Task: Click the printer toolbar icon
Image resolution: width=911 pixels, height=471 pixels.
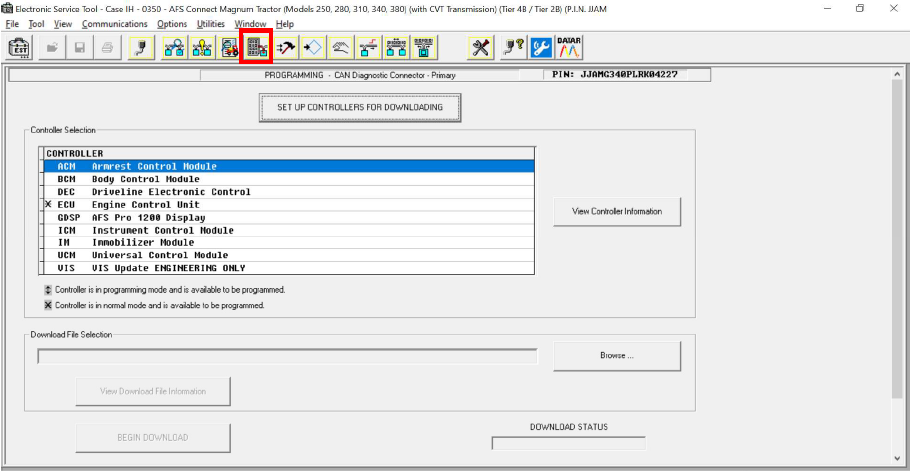Action: 107,48
